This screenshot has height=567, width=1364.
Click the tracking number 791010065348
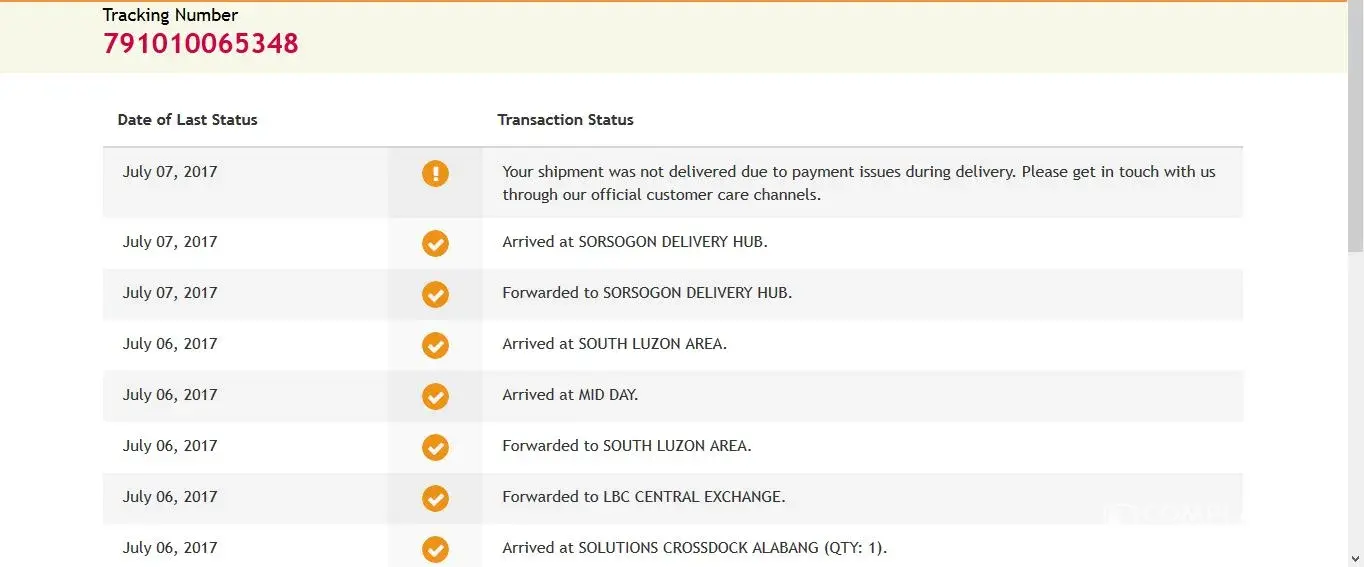[201, 44]
